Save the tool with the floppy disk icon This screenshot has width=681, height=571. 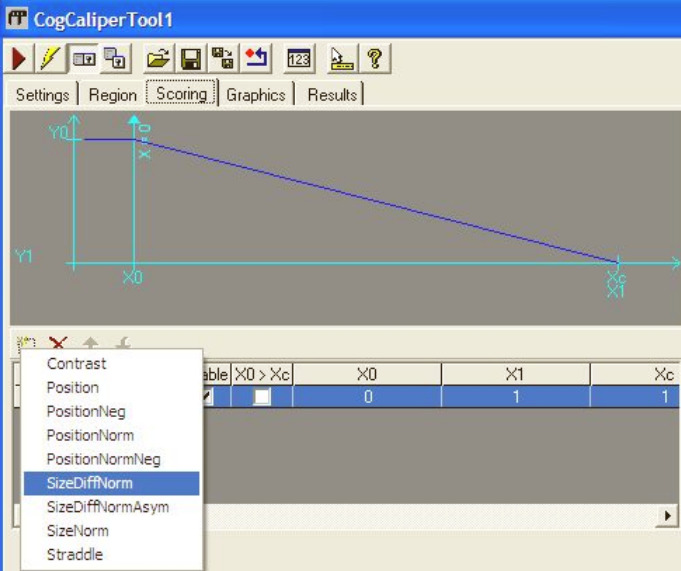click(x=191, y=58)
